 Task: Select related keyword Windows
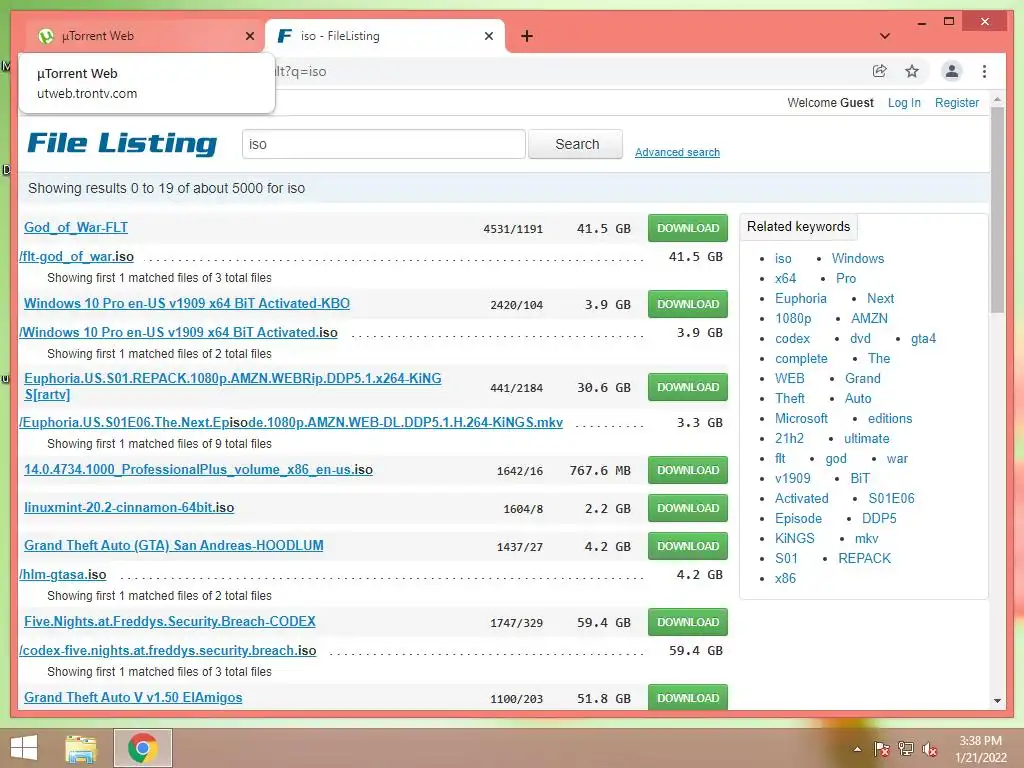(x=857, y=259)
